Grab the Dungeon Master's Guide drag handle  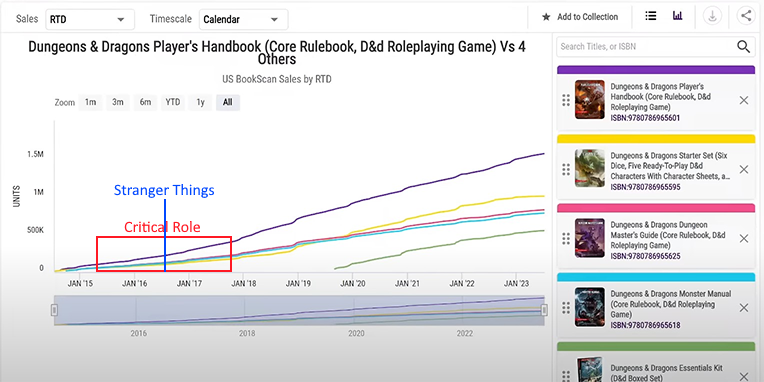(566, 239)
